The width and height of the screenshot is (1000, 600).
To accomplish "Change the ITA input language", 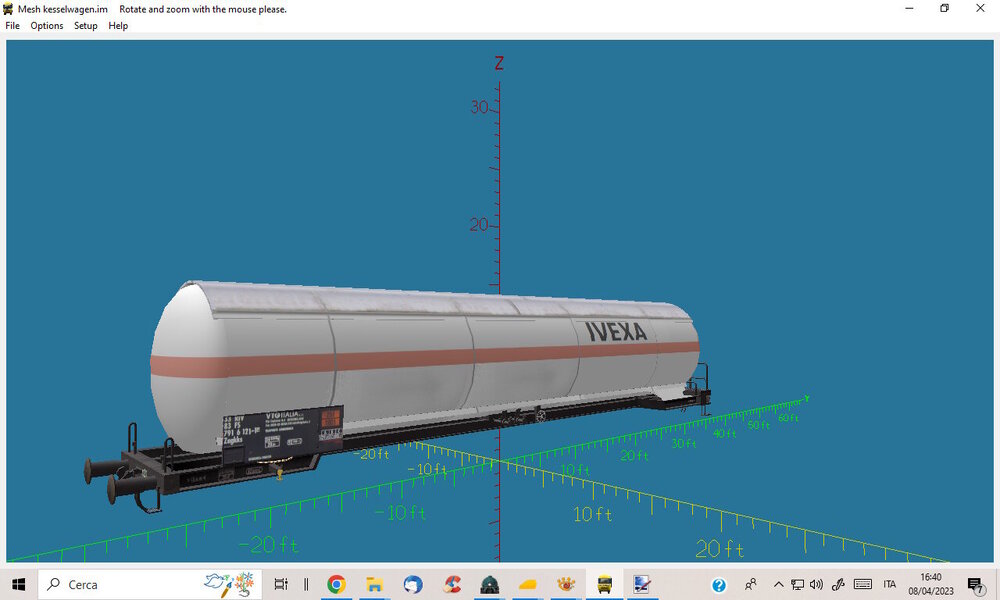I will pos(890,584).
